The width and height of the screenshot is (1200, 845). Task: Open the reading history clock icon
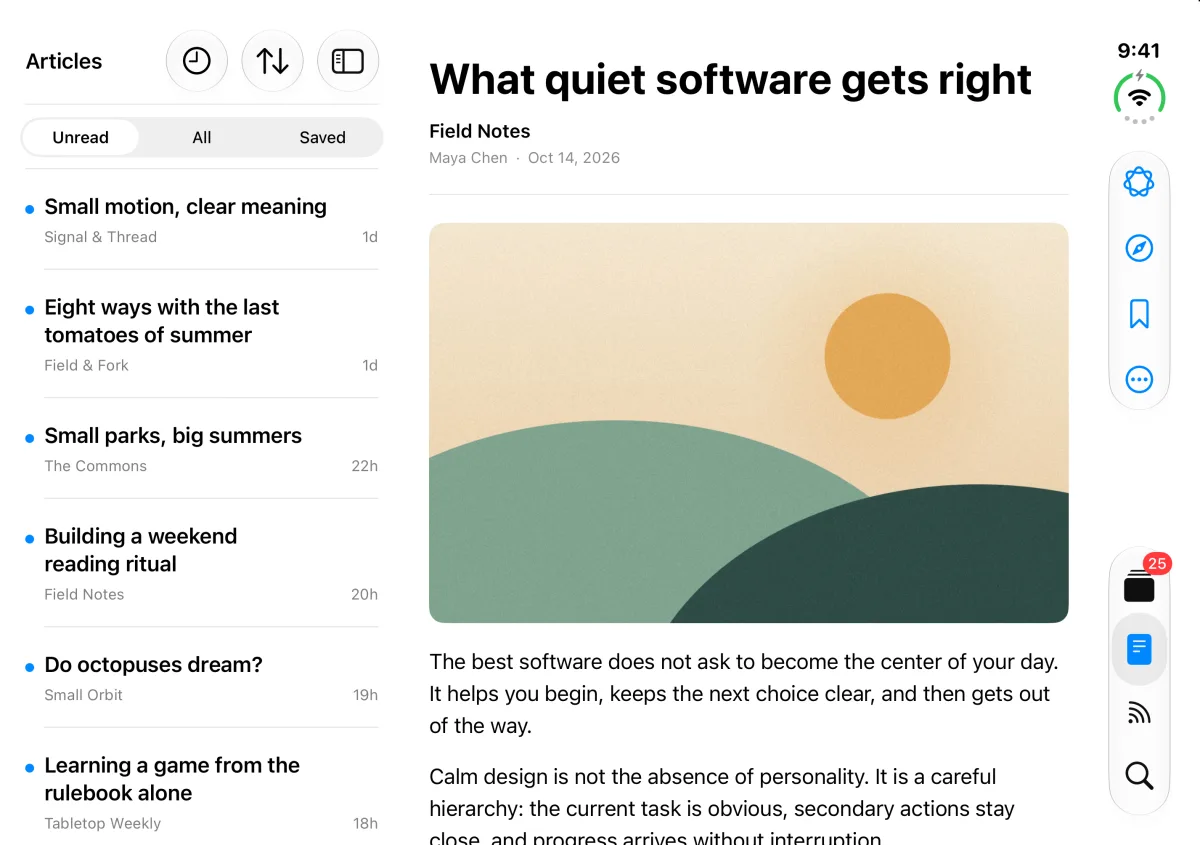tap(197, 61)
